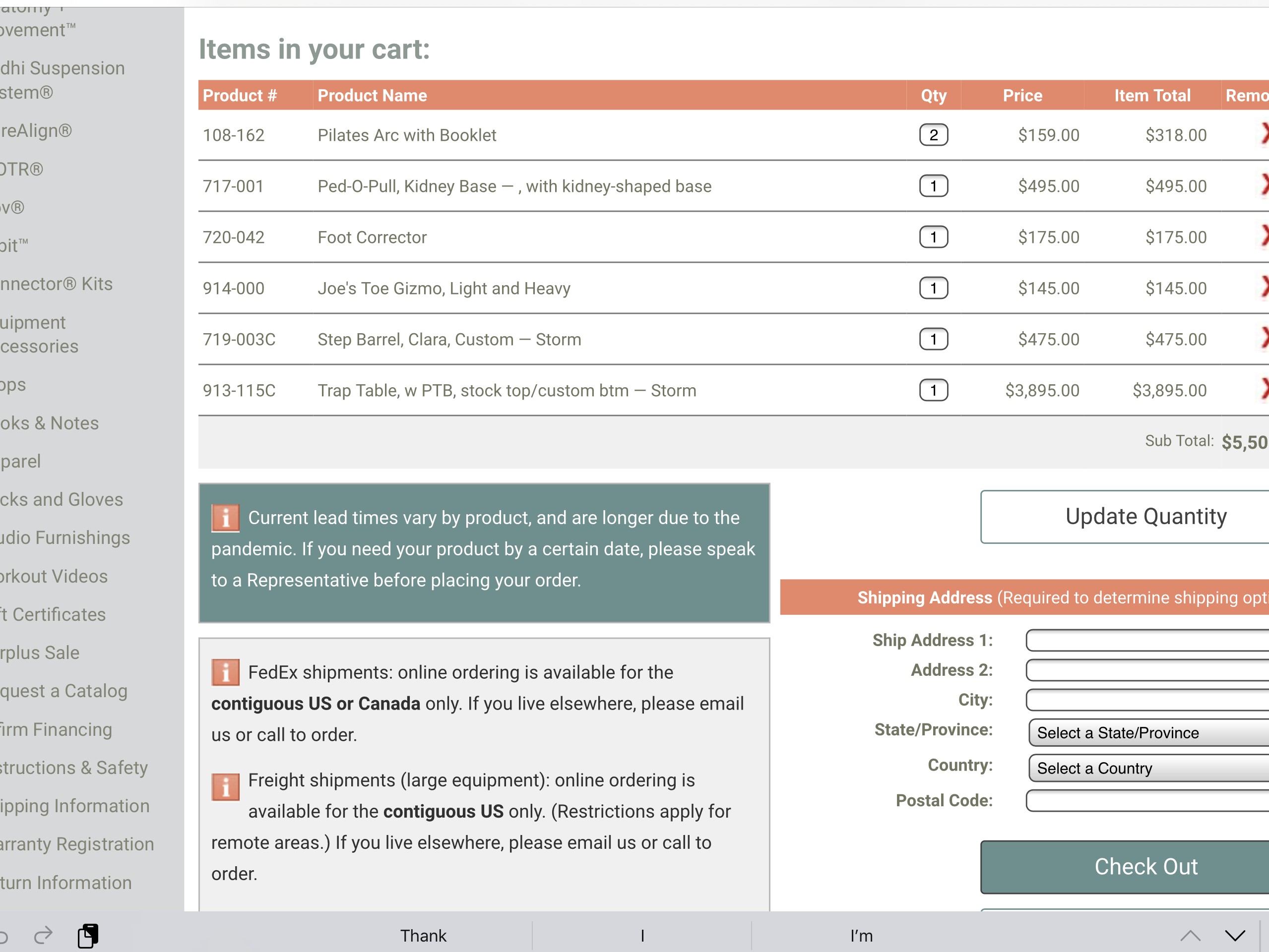
Task: Select product number 108-162
Action: tap(234, 135)
